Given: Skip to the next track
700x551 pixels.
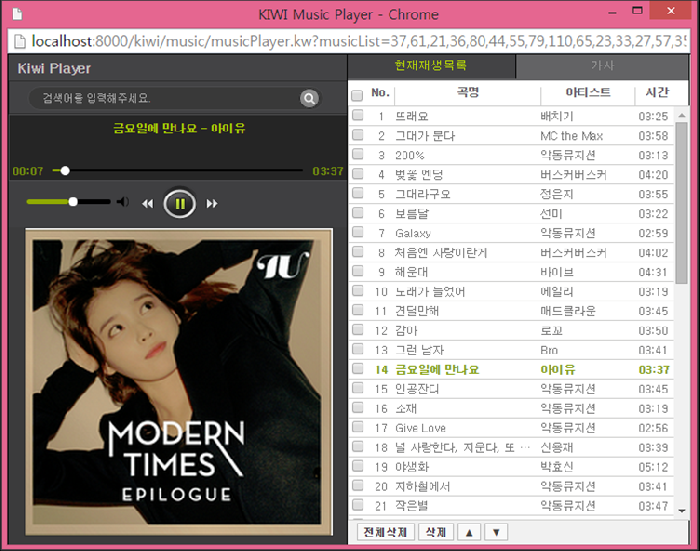Looking at the screenshot, I should tap(212, 204).
